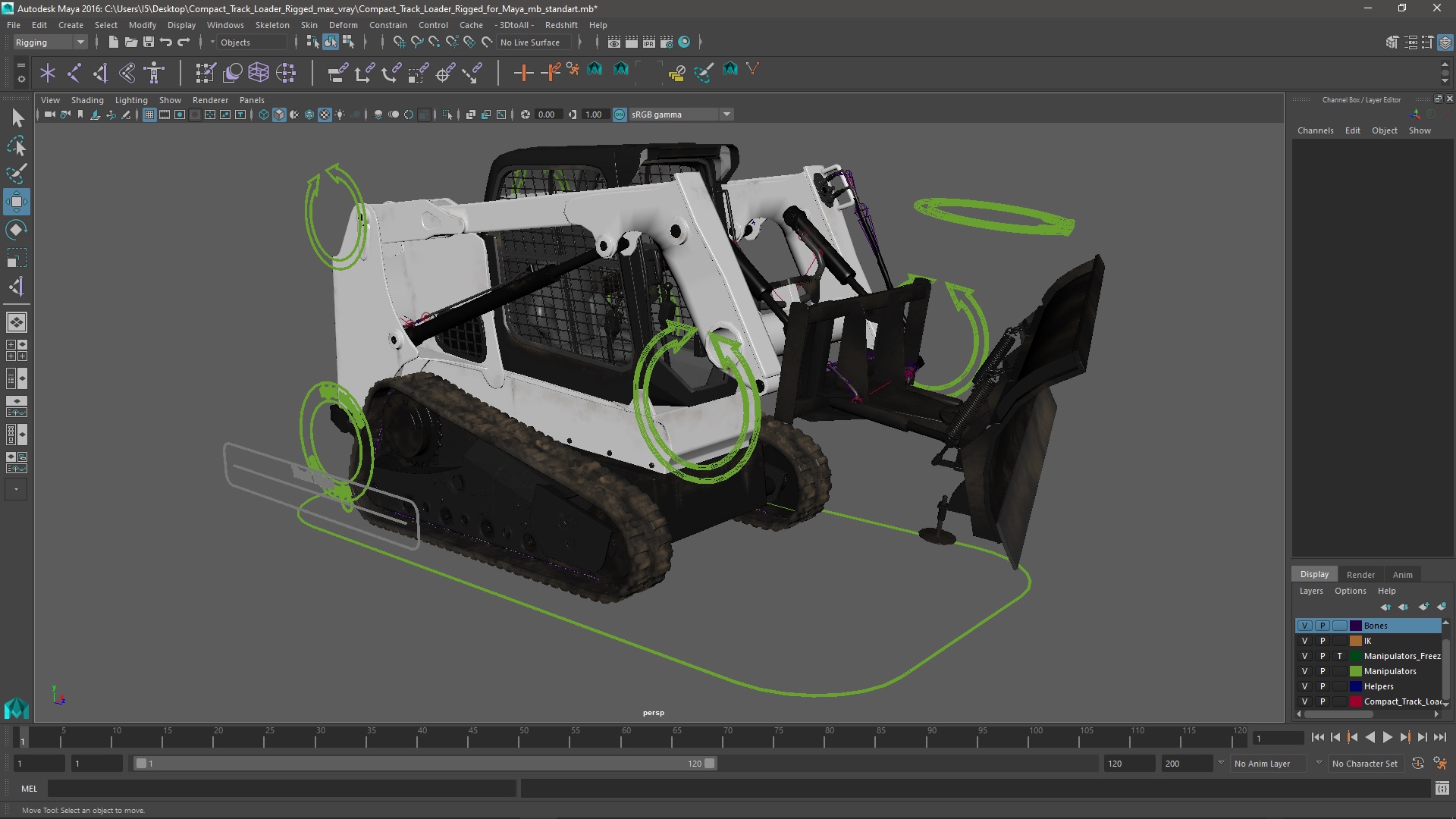
Task: Click the Create IK Handle icon
Action: pyautogui.click(x=101, y=73)
